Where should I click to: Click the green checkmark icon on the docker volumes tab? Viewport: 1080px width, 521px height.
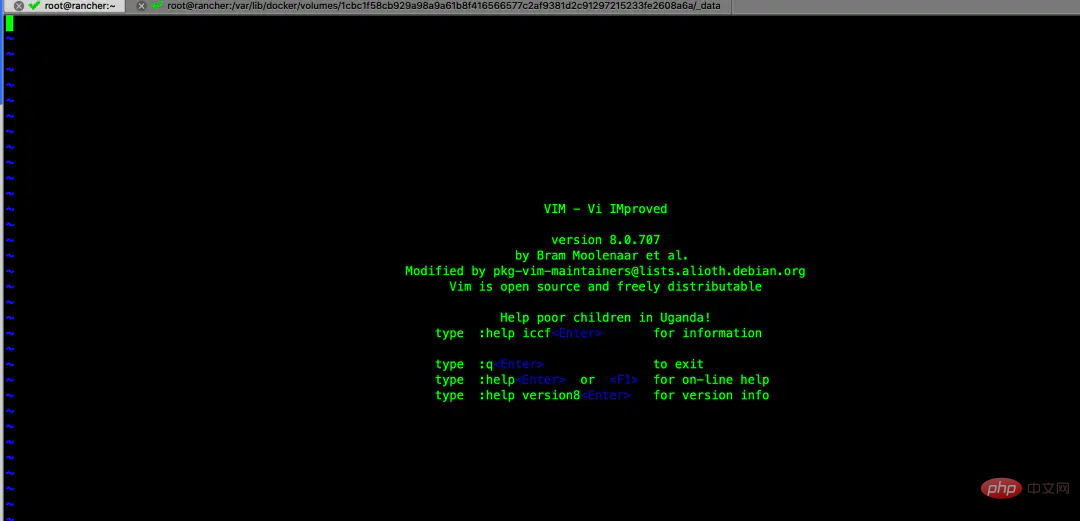point(157,6)
